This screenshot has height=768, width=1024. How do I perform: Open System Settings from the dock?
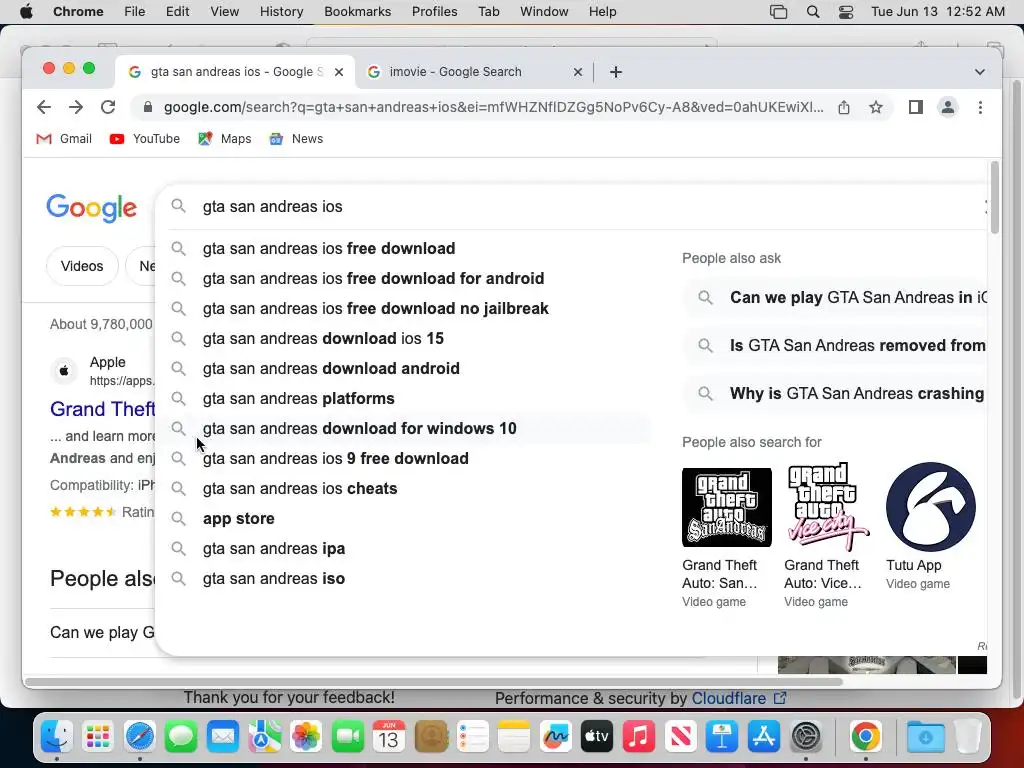point(806,737)
